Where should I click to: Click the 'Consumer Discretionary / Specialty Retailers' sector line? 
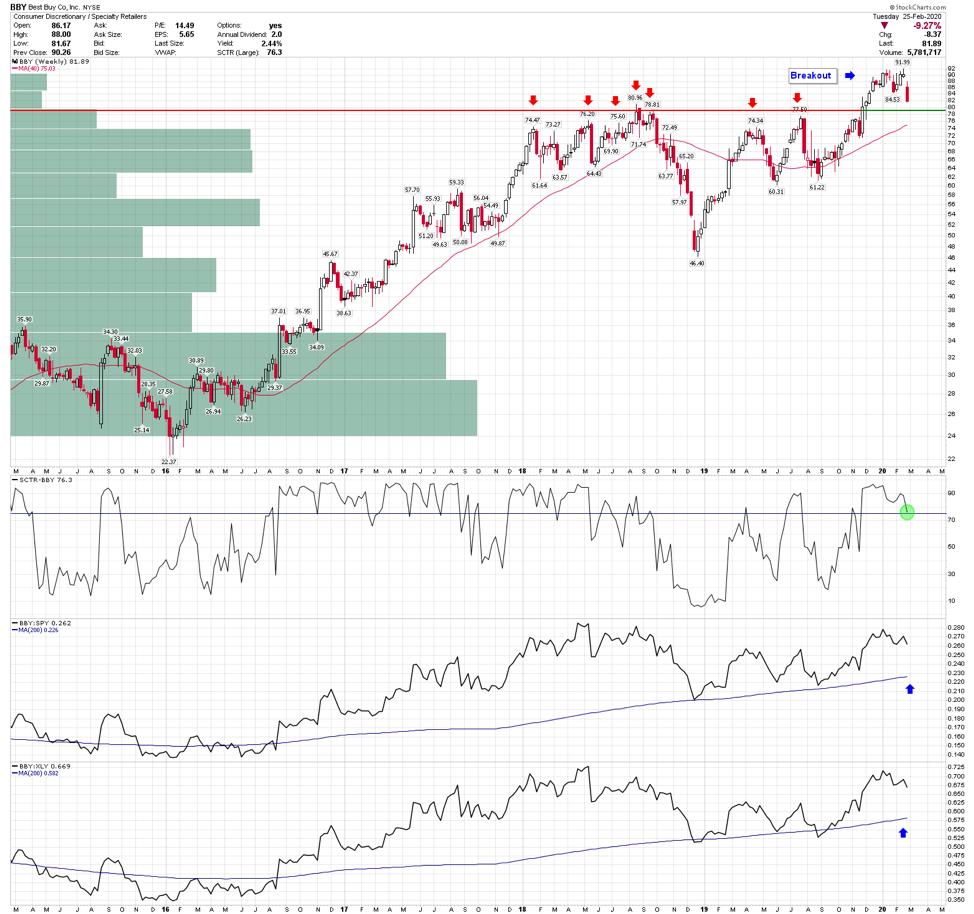[x=80, y=16]
